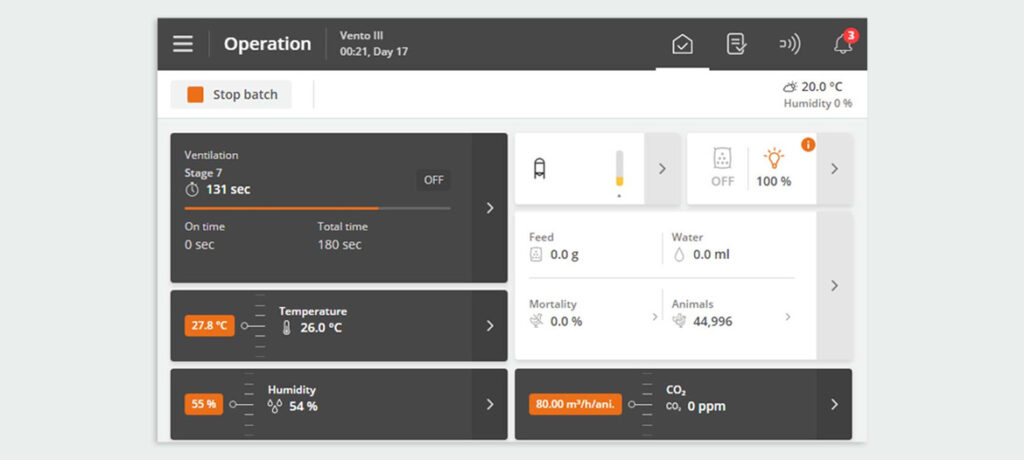
Task: Click the feed silo icon
Action: point(541,168)
